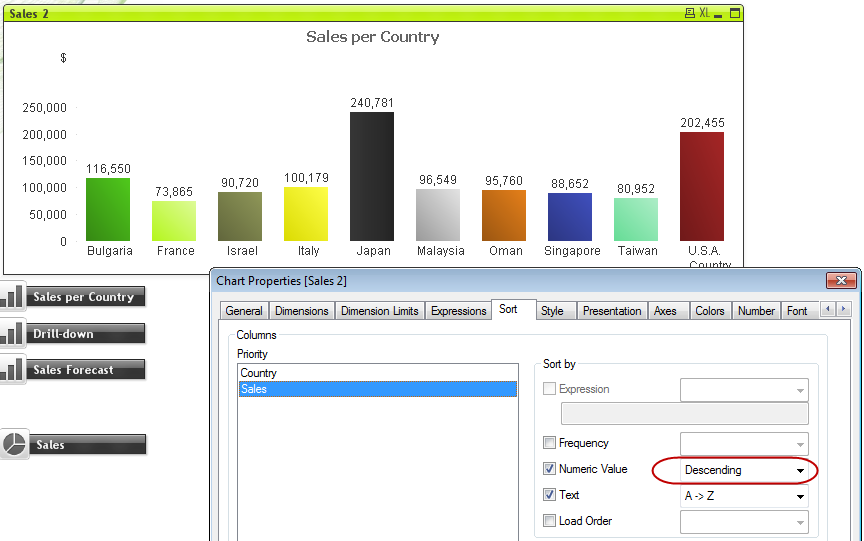Click the print icon in Sales 2 caption
Image resolution: width=864 pixels, height=541 pixels.
(689, 13)
